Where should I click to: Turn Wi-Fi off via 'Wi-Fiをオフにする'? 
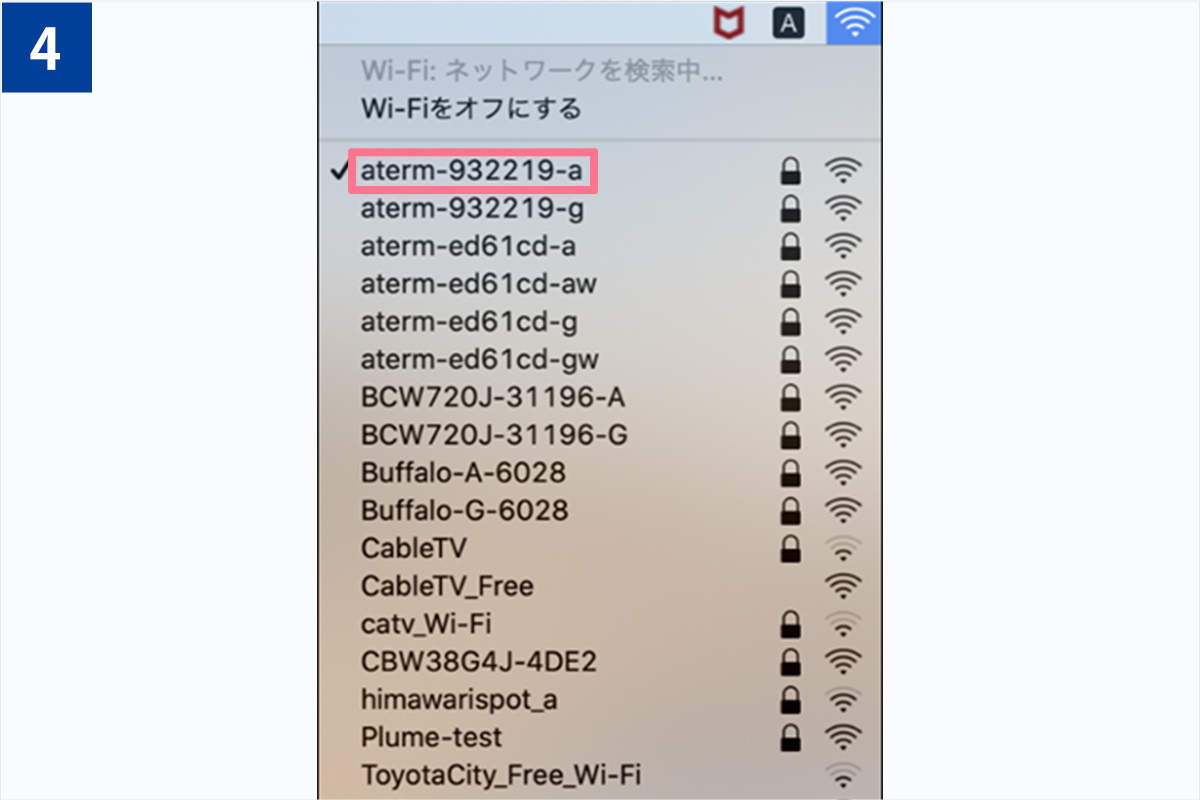[471, 108]
